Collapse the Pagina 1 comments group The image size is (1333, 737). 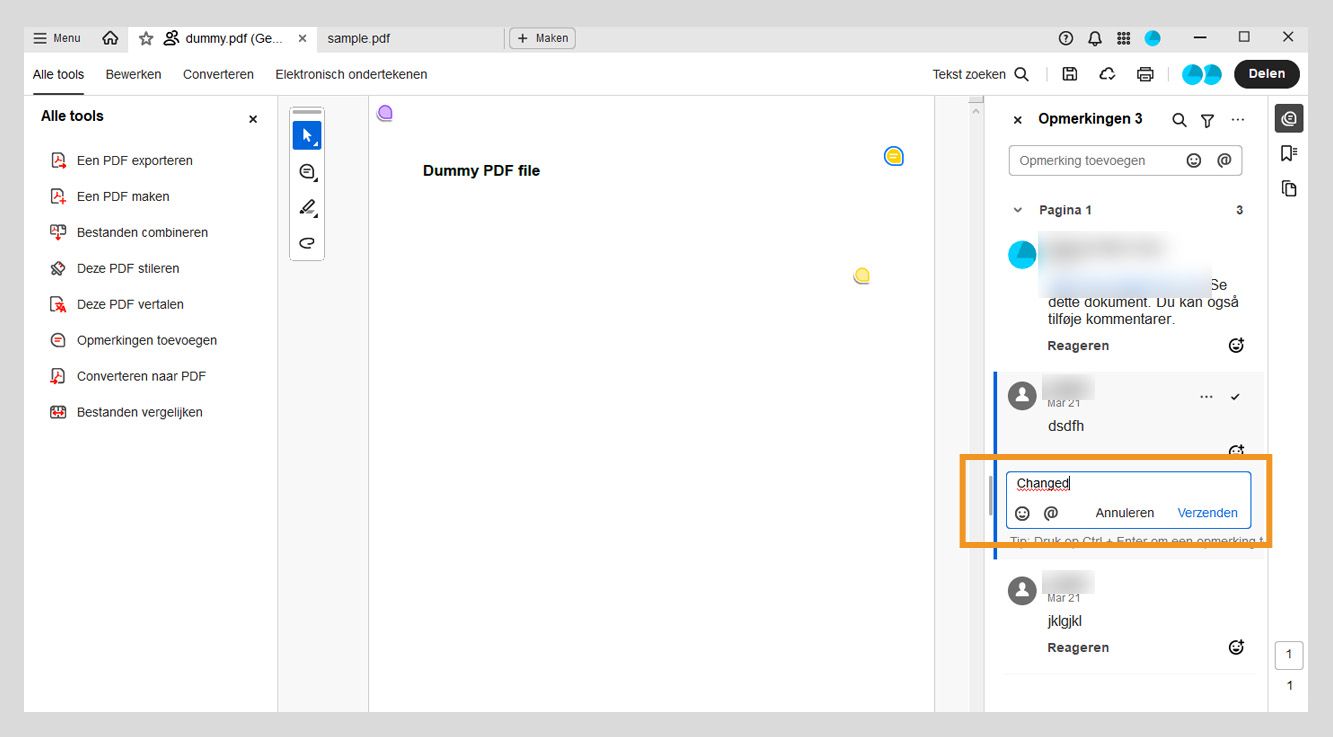click(1018, 210)
